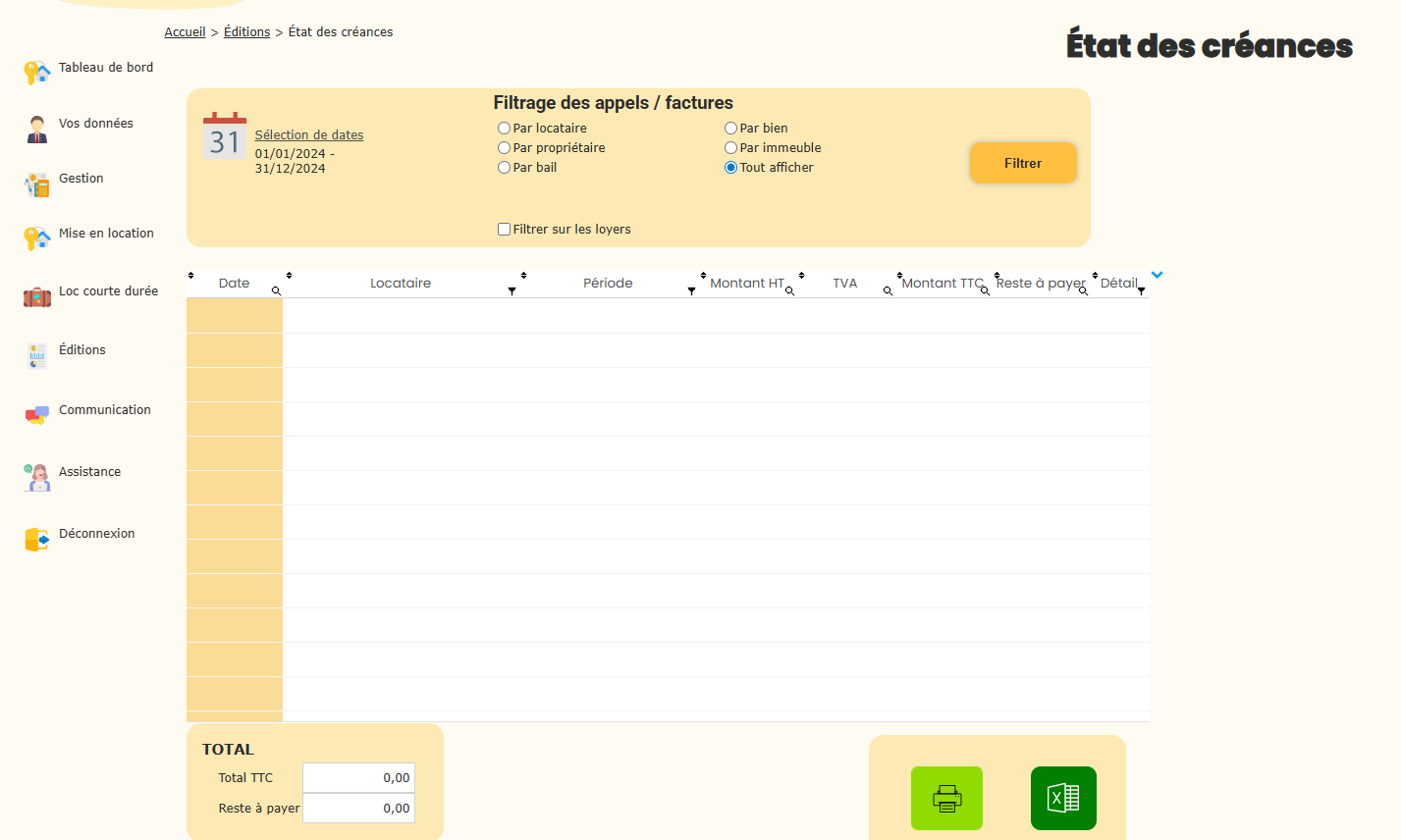
Task: Click the search icon in the Date column
Action: [276, 291]
